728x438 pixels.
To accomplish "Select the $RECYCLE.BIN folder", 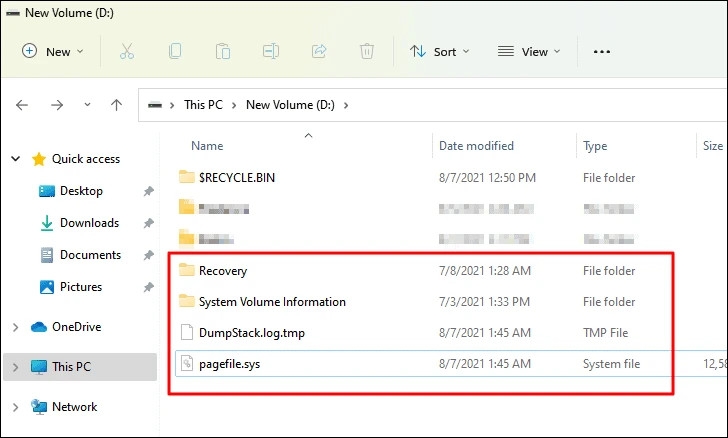I will (x=237, y=177).
